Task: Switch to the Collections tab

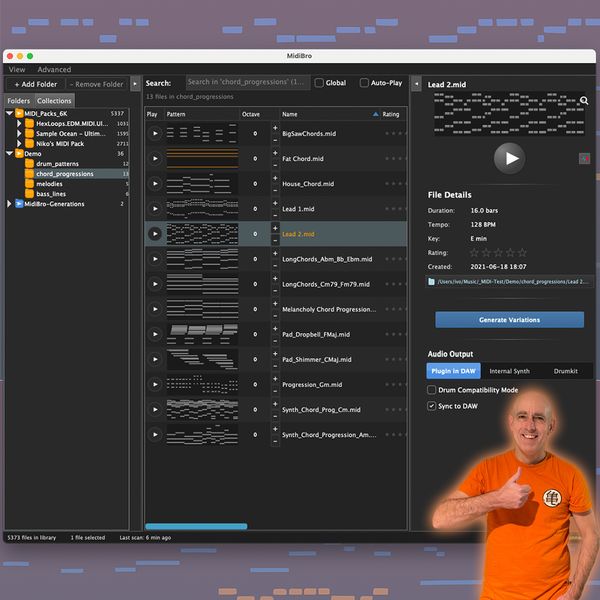Action: click(x=54, y=101)
